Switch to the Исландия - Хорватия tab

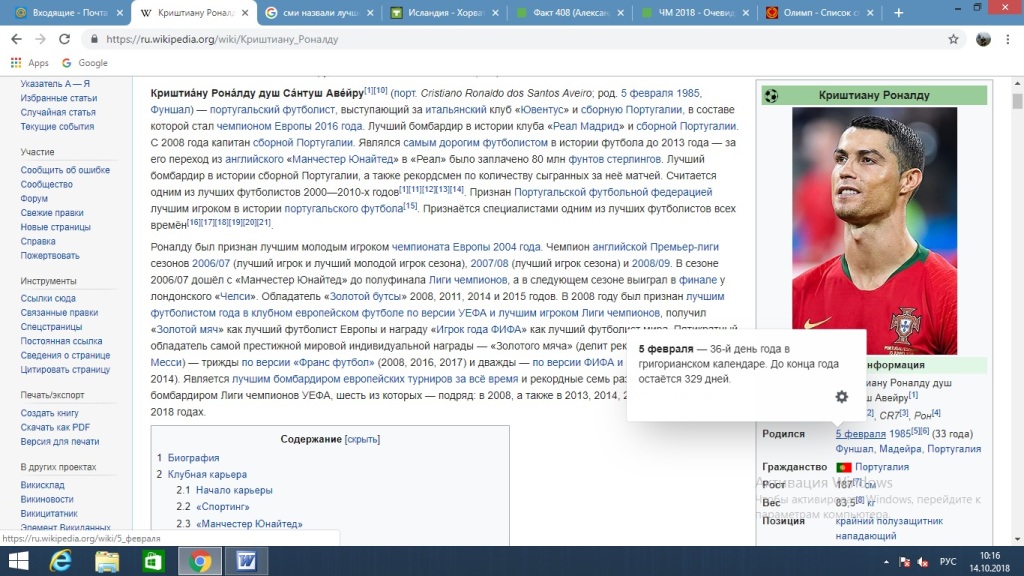[x=445, y=12]
